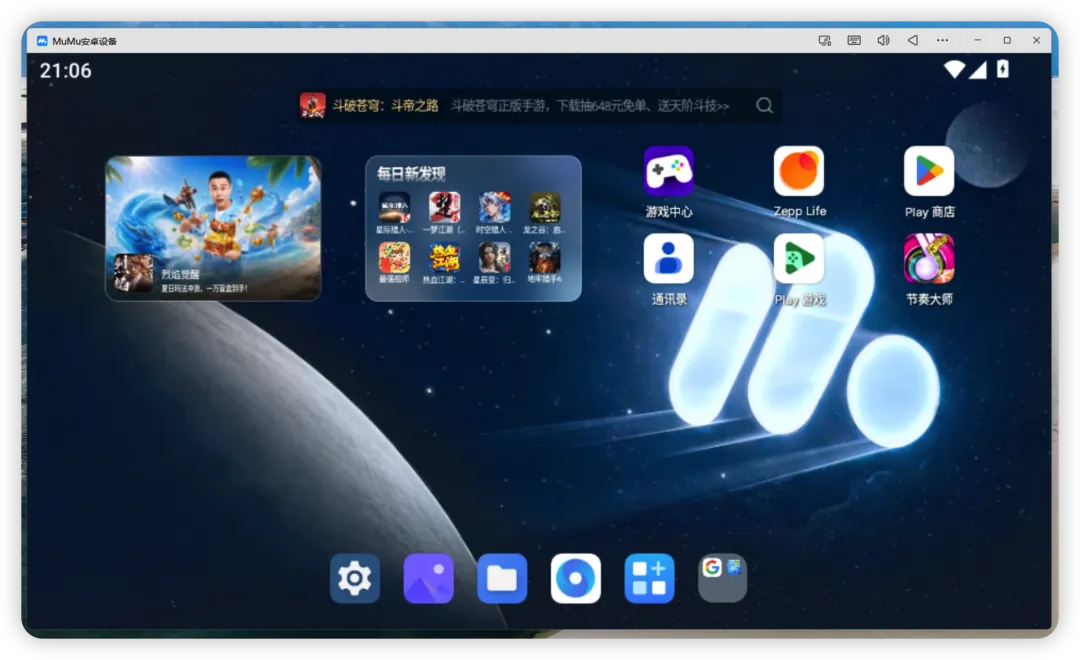Launch the Play 游戏 app
The image size is (1080, 660).
pyautogui.click(x=798, y=259)
